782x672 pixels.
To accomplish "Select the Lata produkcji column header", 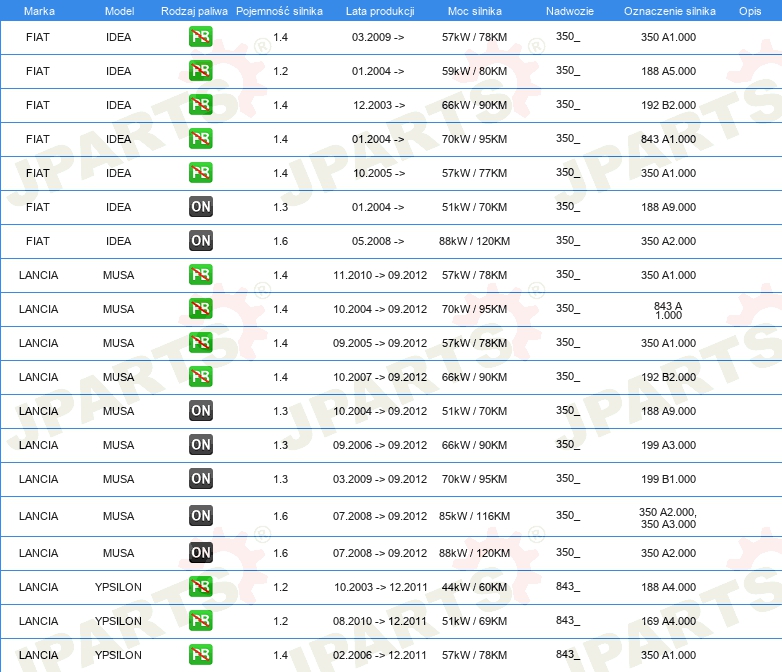I will [x=380, y=11].
